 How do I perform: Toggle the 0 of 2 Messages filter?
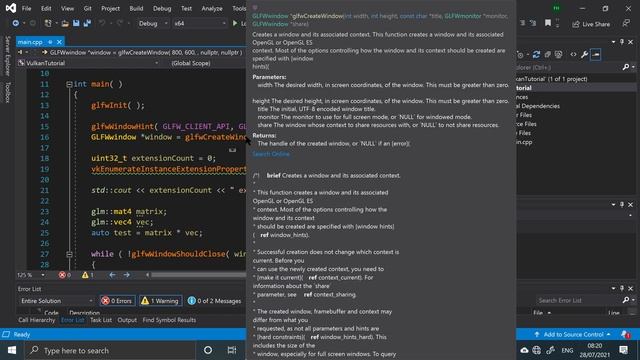pos(214,301)
